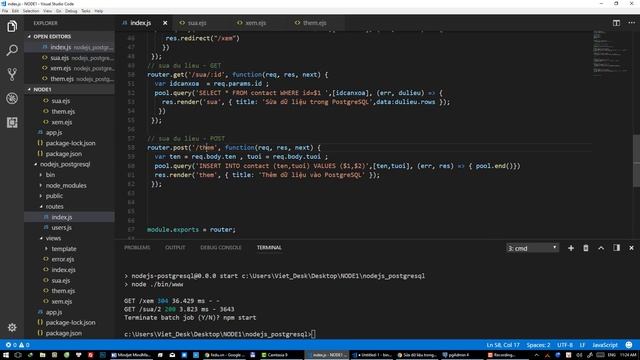Close the index.js editor tab
Screen dimensions: 640x360
pyautogui.click(x=165, y=23)
